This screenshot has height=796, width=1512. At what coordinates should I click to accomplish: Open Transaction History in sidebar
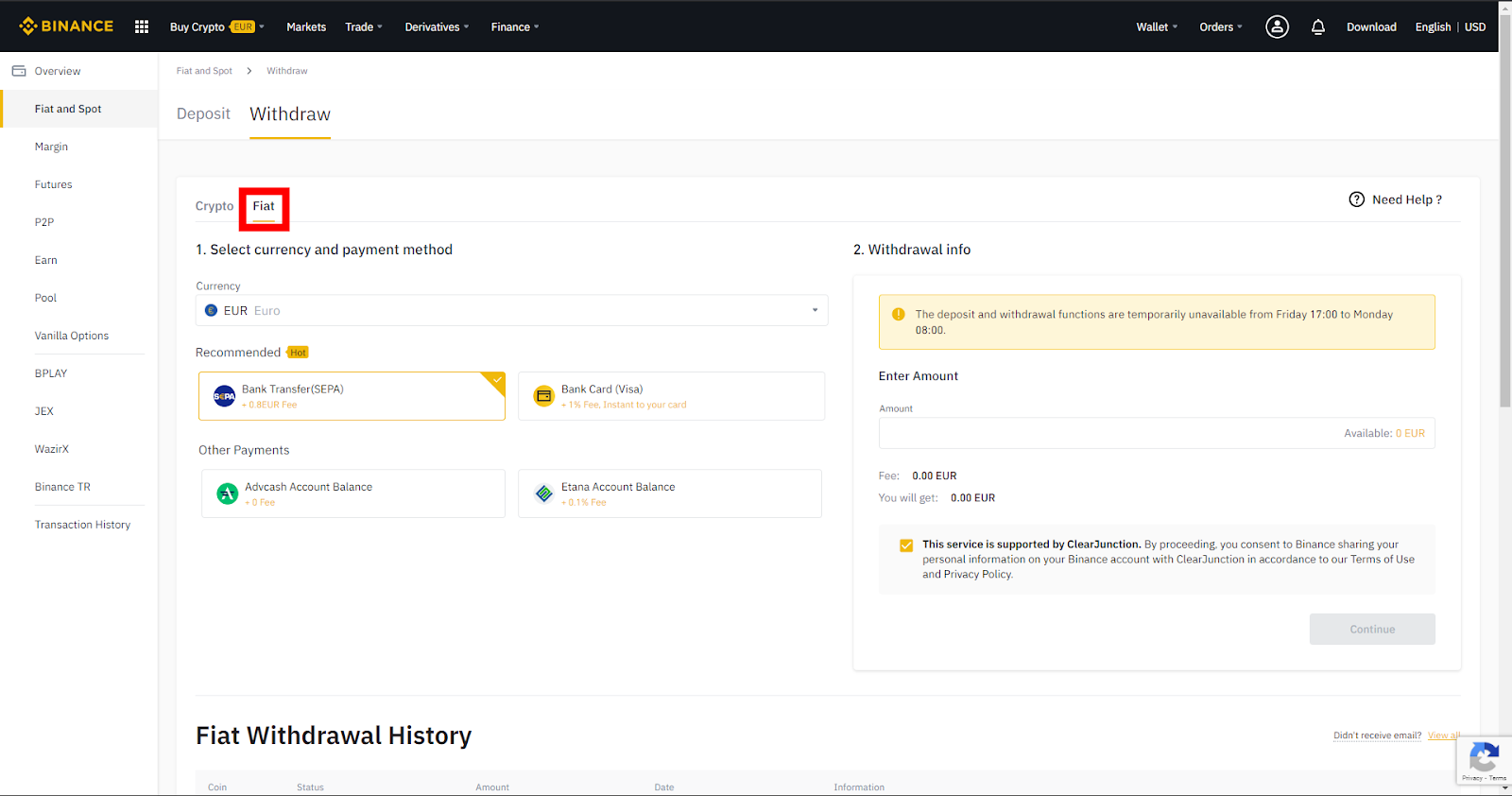[x=82, y=525]
